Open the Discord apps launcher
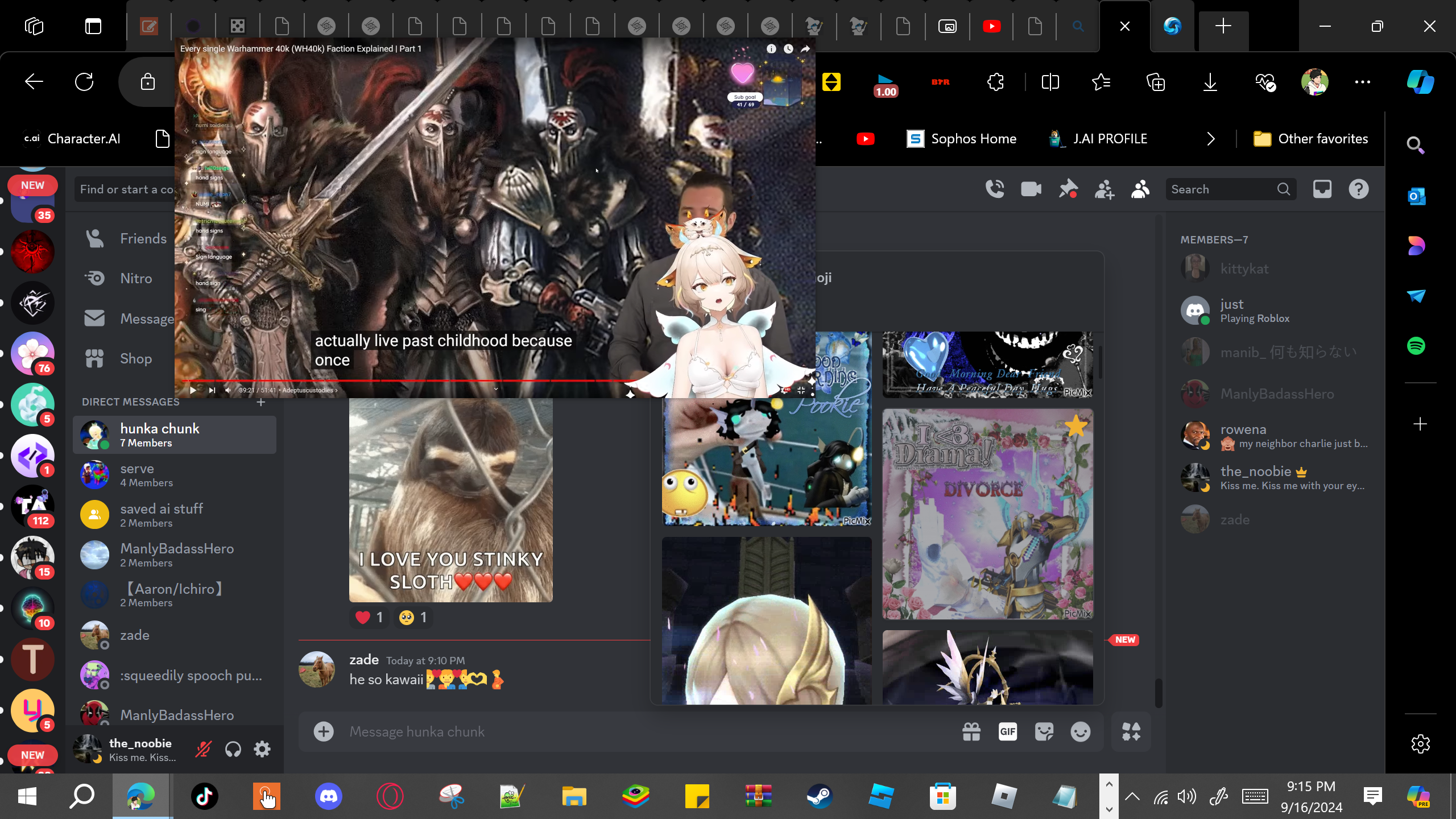 (x=1131, y=732)
